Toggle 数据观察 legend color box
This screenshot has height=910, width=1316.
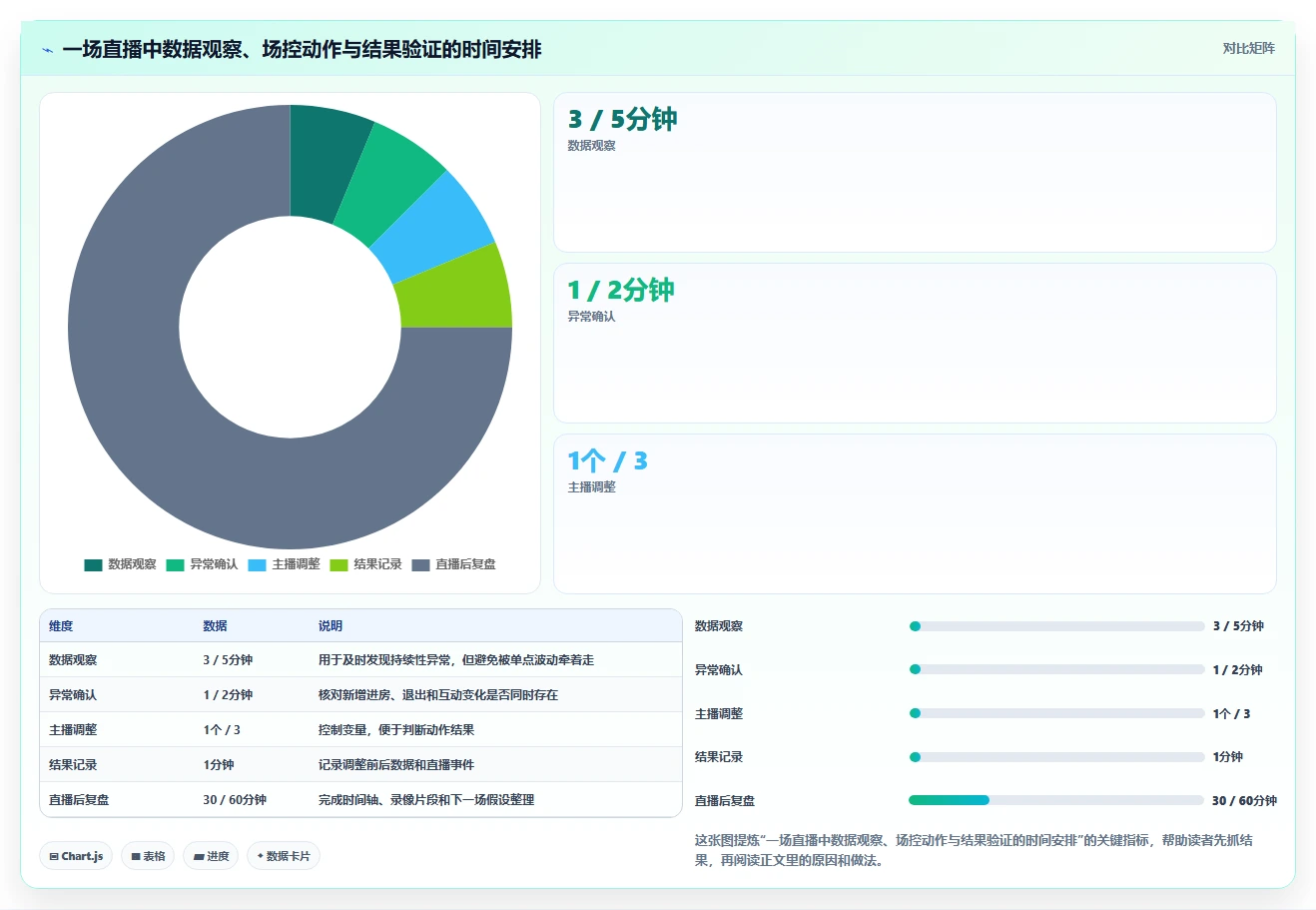point(93,564)
